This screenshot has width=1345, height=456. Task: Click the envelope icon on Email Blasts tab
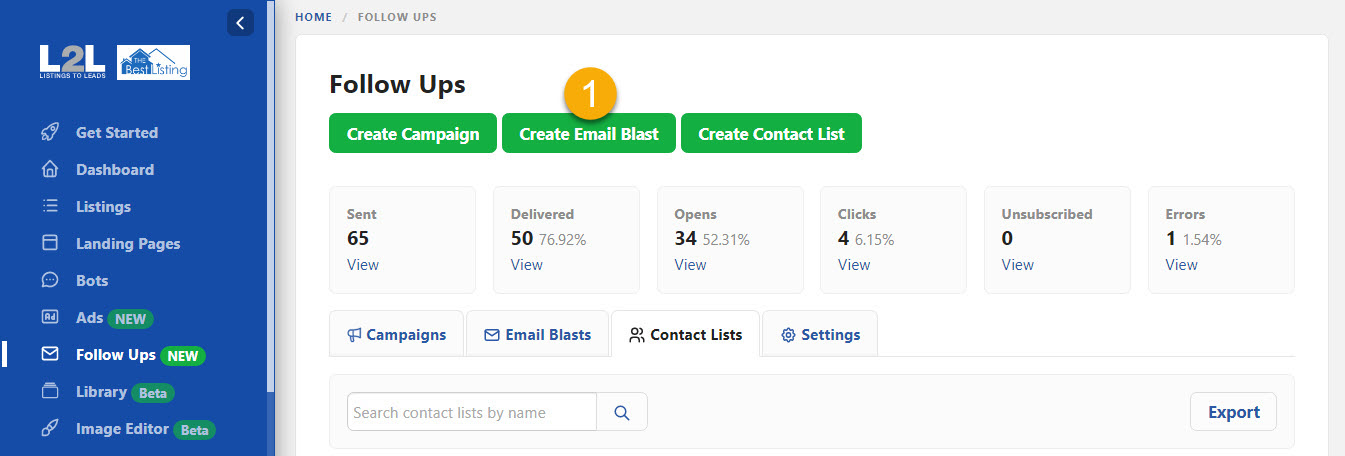(491, 335)
